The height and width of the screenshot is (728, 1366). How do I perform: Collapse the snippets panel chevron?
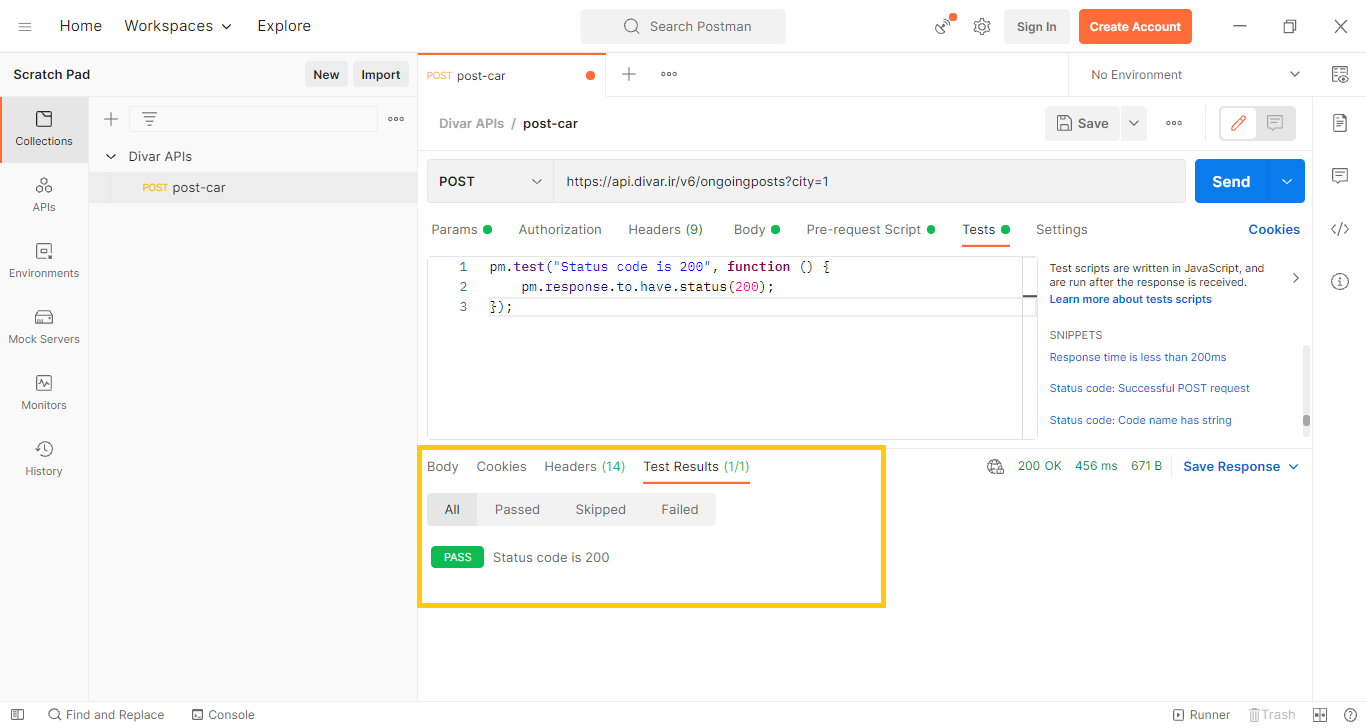click(x=1296, y=278)
